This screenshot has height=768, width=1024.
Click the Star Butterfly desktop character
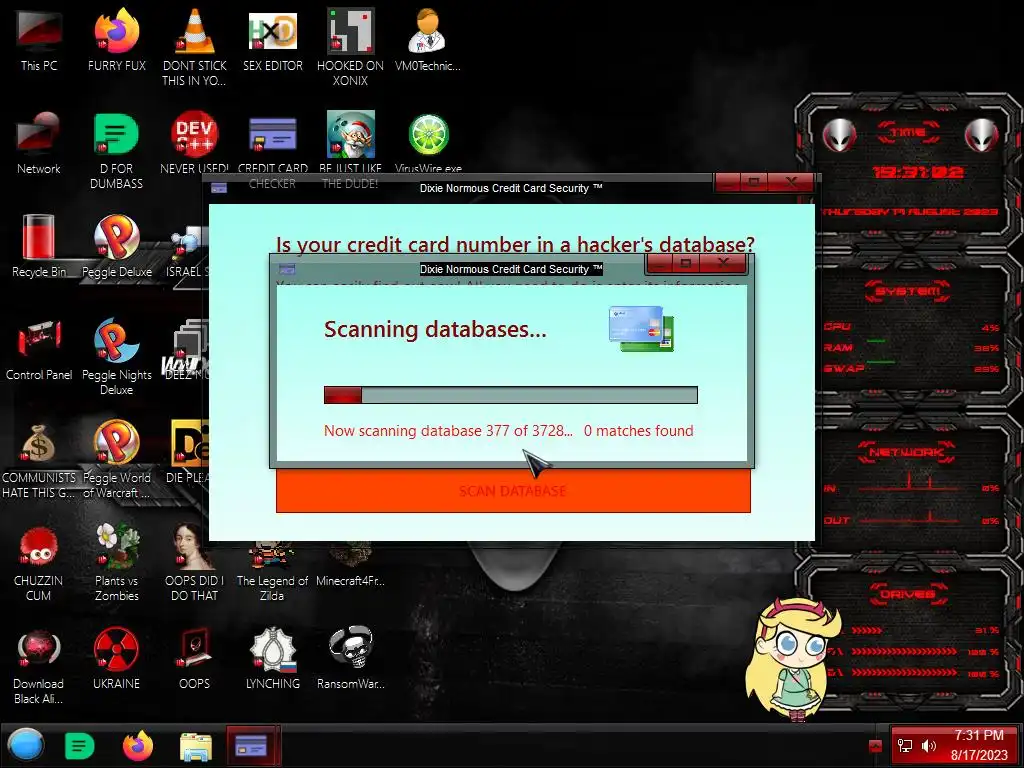(x=793, y=658)
